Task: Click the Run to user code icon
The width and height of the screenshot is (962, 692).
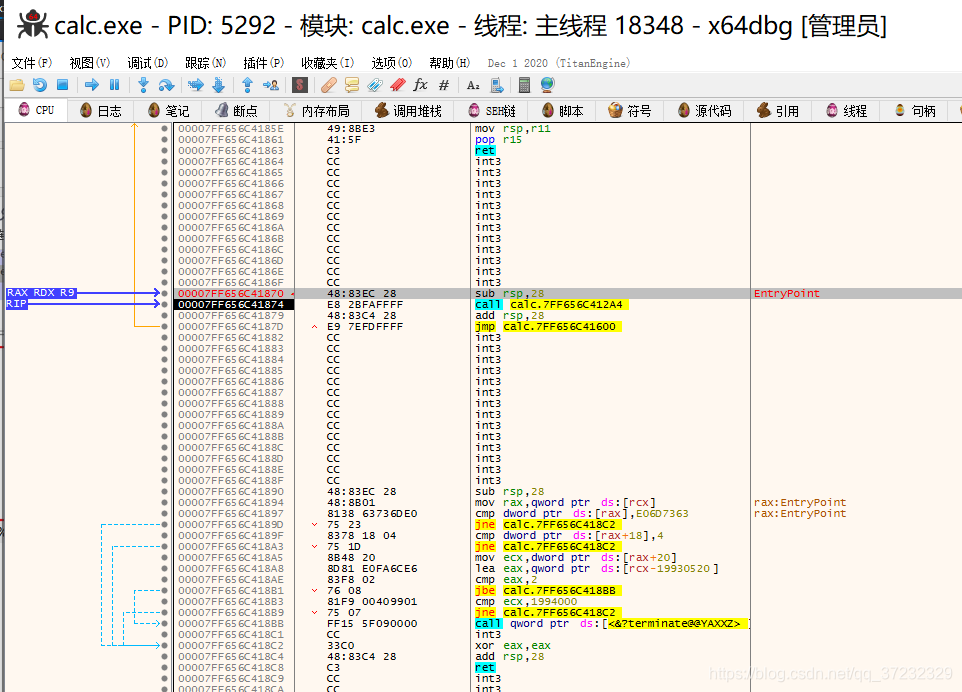Action: (x=271, y=85)
